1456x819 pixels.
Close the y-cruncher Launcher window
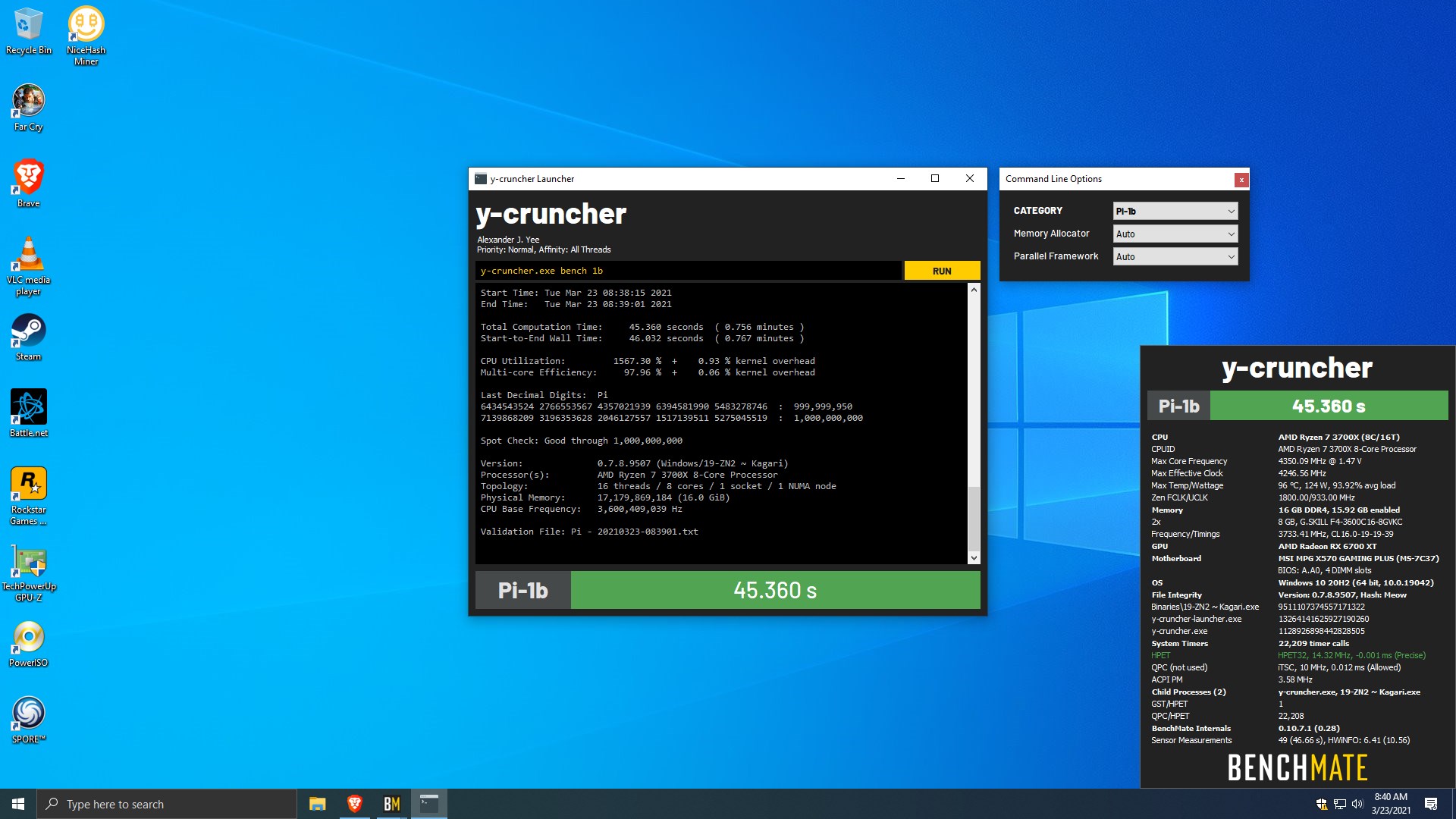click(970, 179)
